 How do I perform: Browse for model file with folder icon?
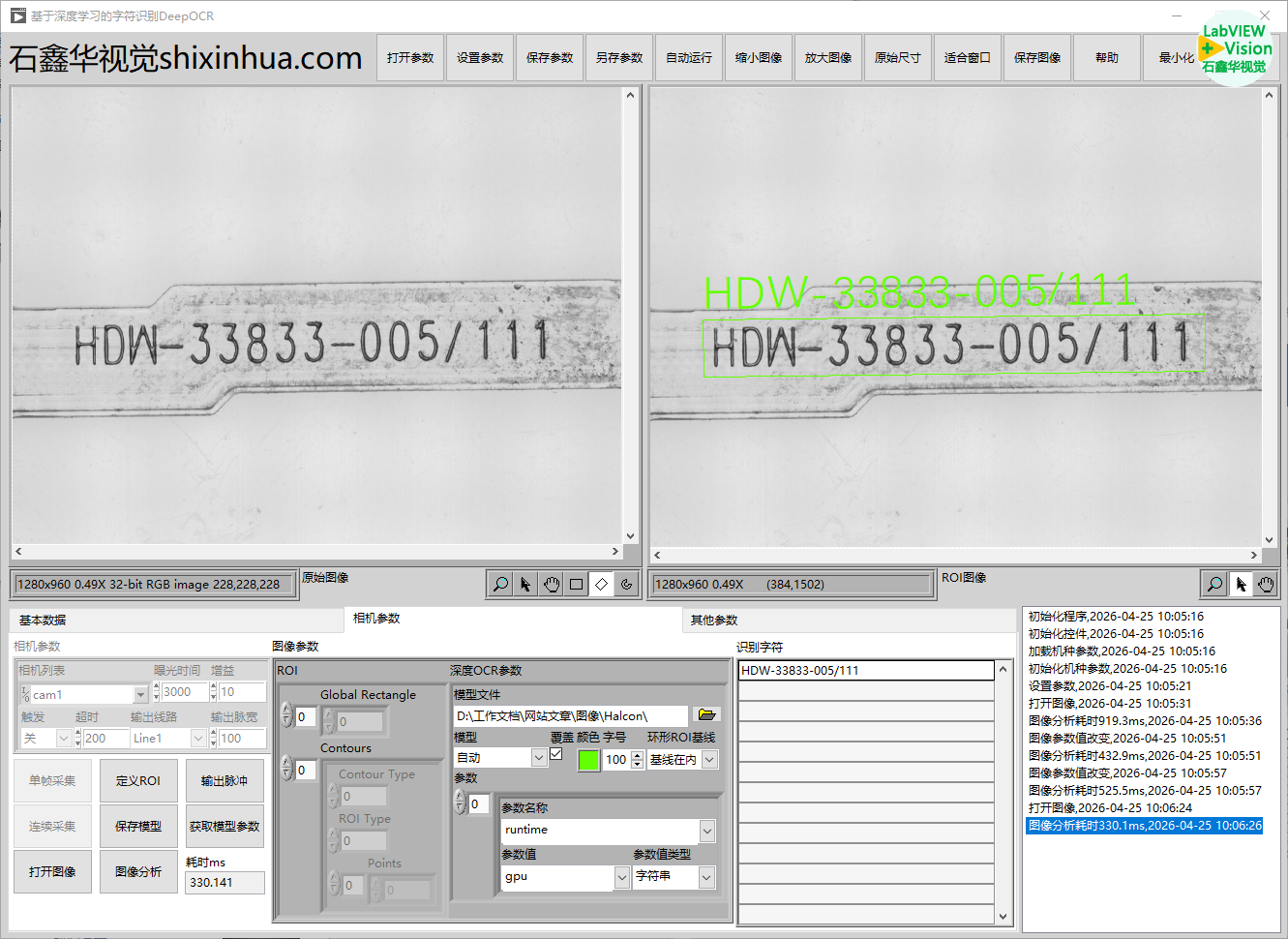[706, 715]
